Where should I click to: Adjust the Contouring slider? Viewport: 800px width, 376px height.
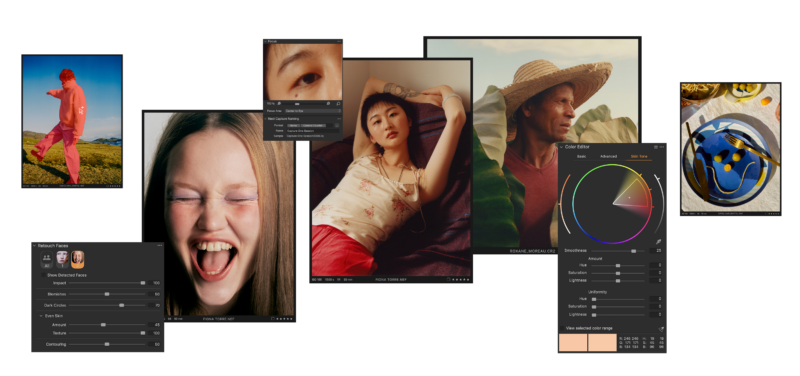click(x=107, y=344)
